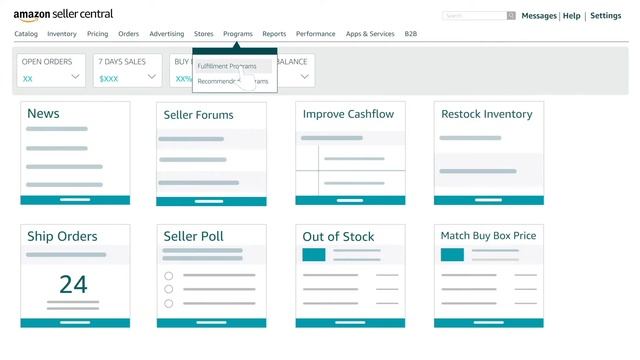Image resolution: width=640 pixels, height=360 pixels.
Task: Click the Restock Inventory card bottom button
Action: pos(489,200)
